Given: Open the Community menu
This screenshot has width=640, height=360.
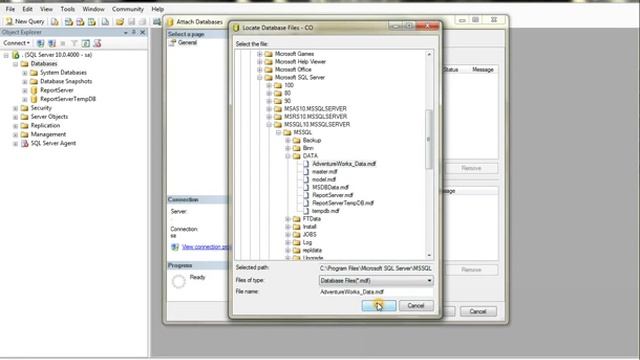Looking at the screenshot, I should (x=128, y=9).
